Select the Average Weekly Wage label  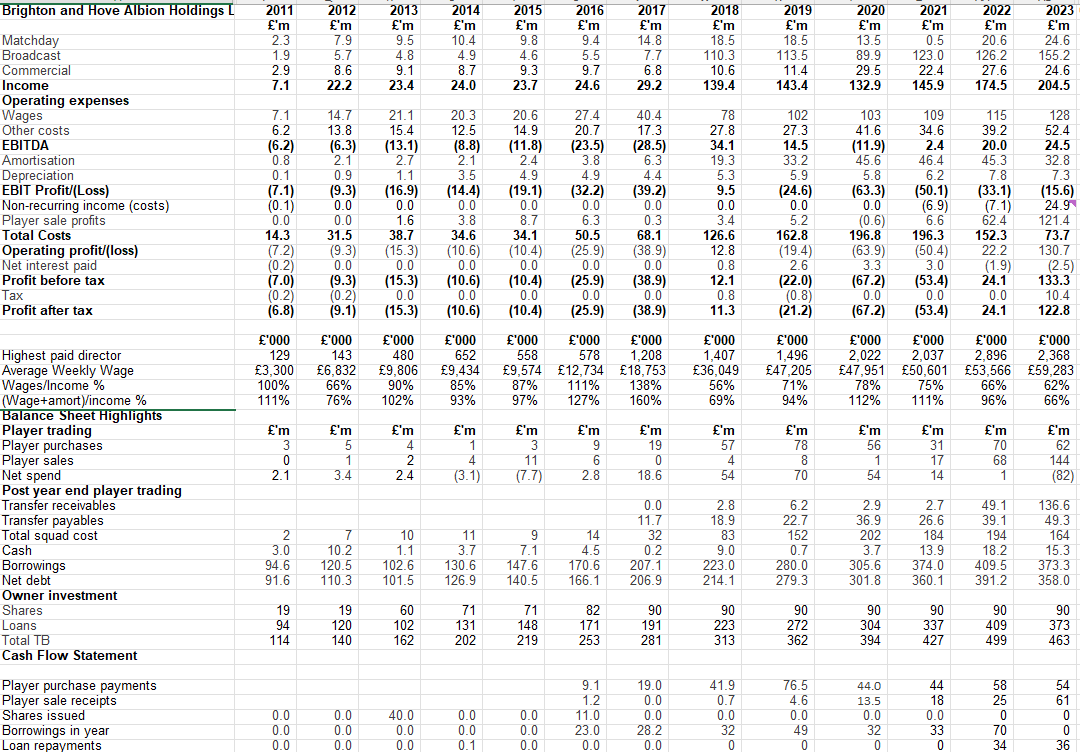point(68,371)
